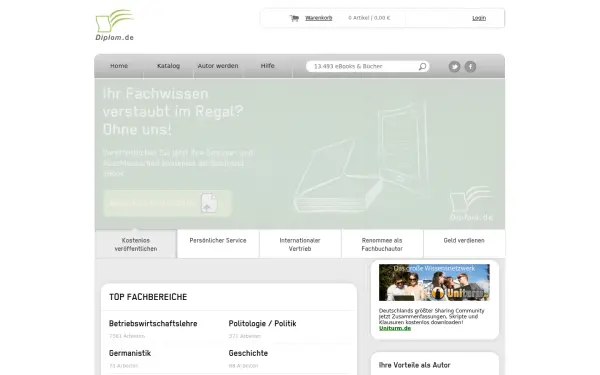Click the upload button in the banner
The width and height of the screenshot is (600, 375).
click(167, 203)
